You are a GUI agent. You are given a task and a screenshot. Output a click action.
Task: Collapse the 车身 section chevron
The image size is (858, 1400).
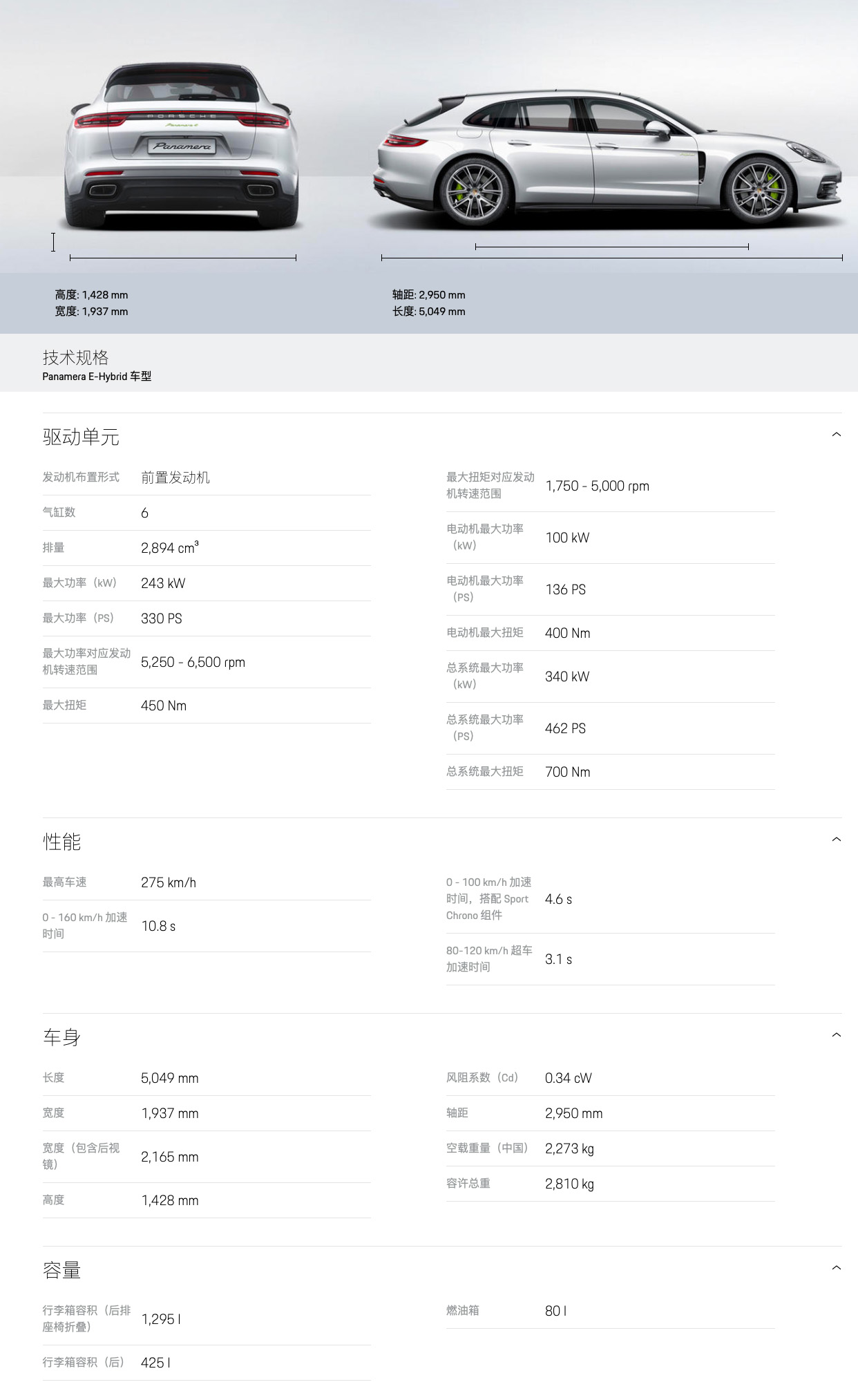(836, 1035)
